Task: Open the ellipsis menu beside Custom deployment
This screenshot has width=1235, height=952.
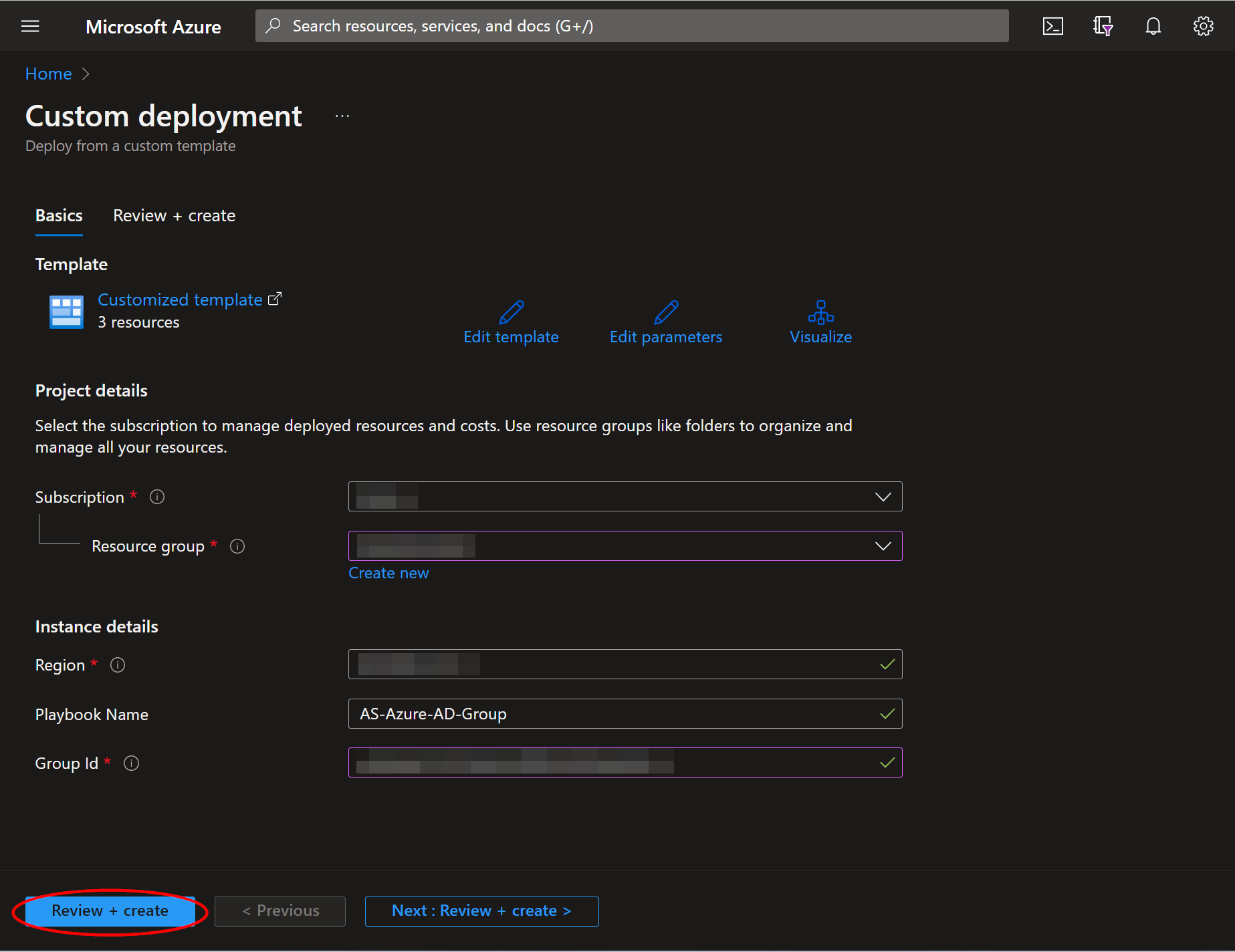Action: coord(342,116)
